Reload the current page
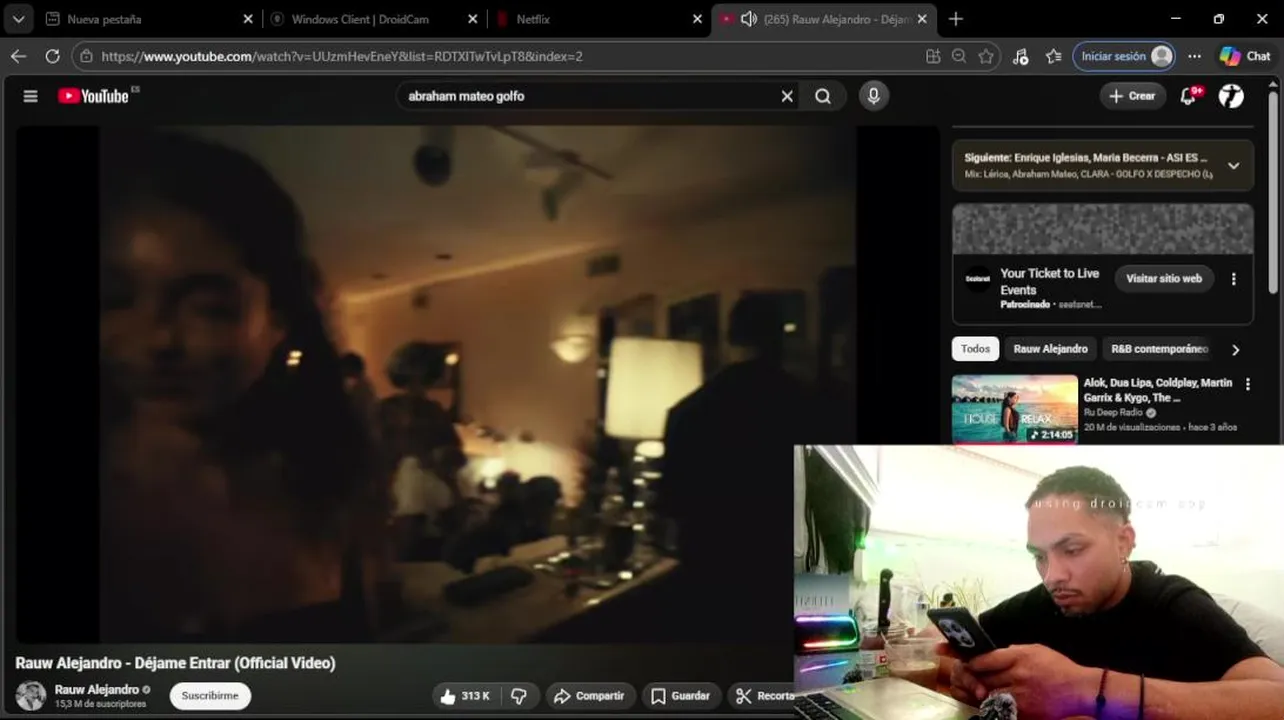Image resolution: width=1284 pixels, height=720 pixels. (52, 56)
